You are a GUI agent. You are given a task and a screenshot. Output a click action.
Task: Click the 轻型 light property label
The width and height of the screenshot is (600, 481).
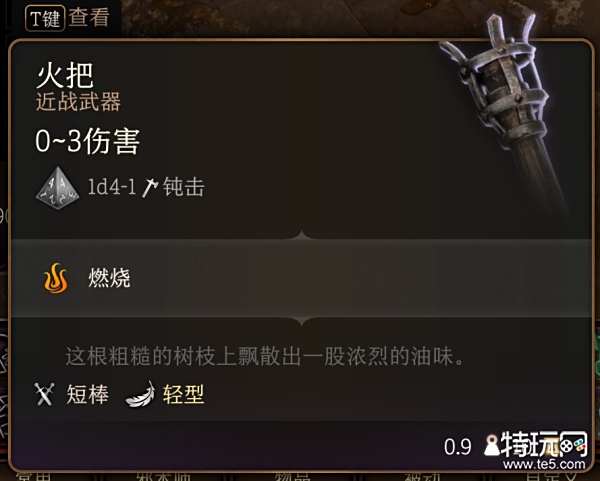tap(184, 394)
